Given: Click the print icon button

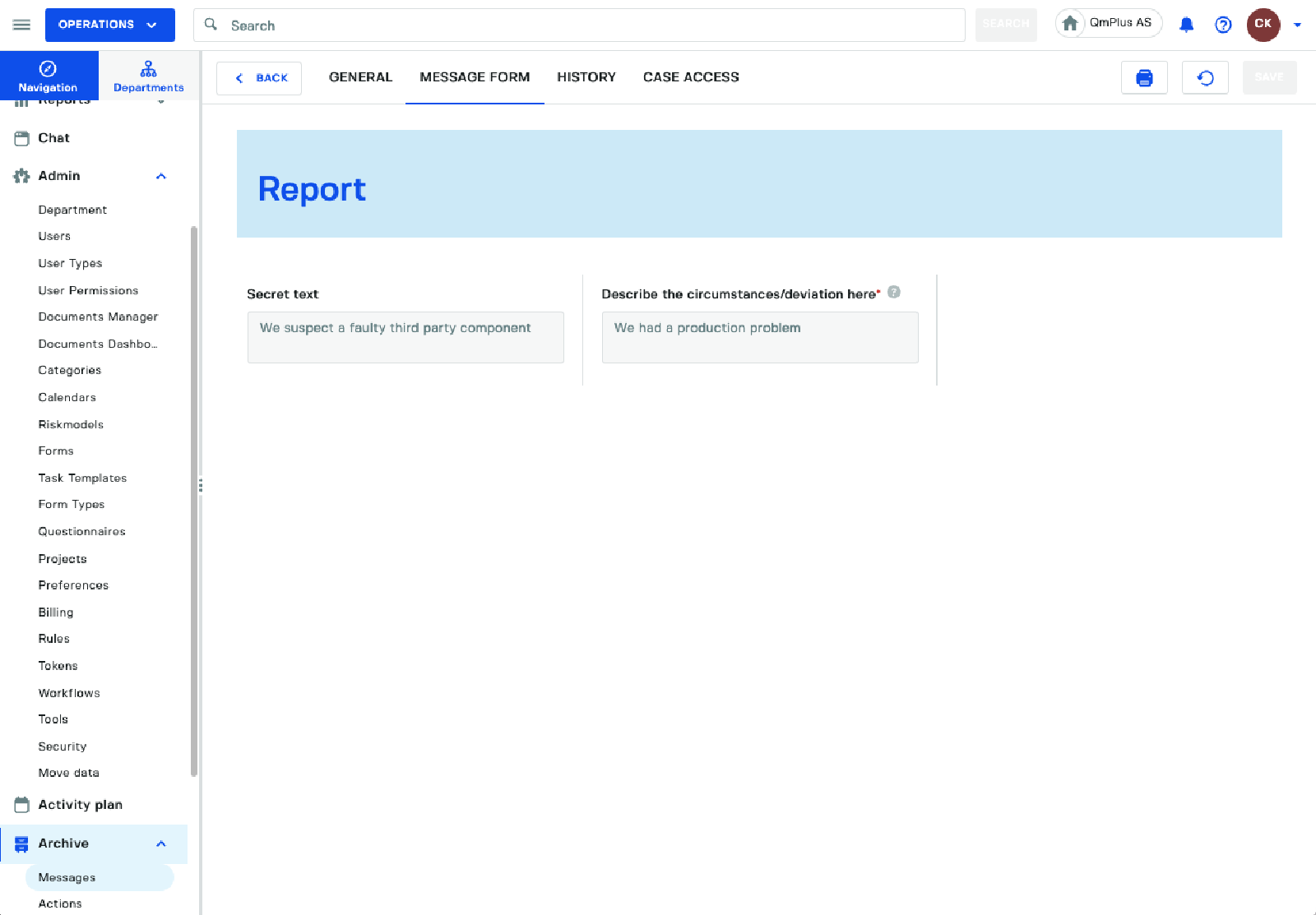Looking at the screenshot, I should pos(1144,78).
